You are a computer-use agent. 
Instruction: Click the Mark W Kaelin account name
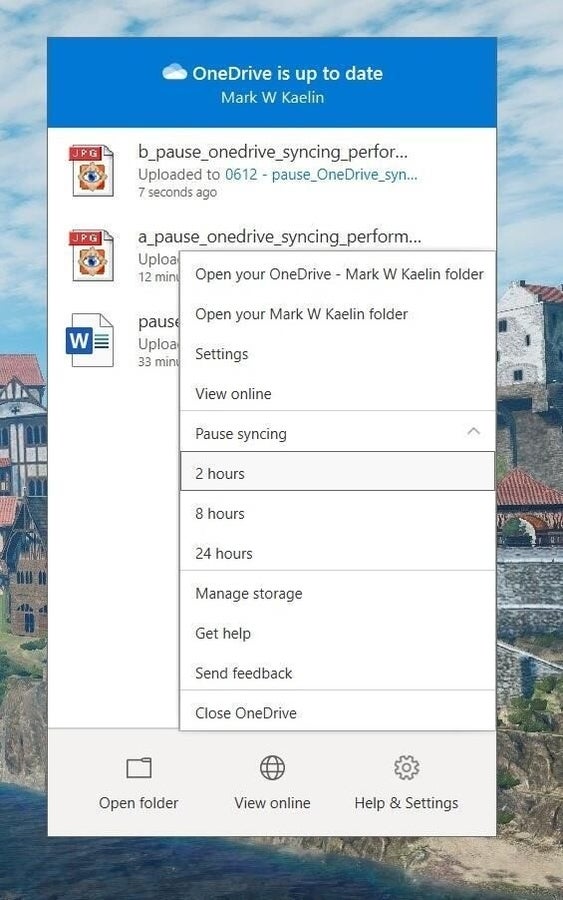tap(273, 98)
